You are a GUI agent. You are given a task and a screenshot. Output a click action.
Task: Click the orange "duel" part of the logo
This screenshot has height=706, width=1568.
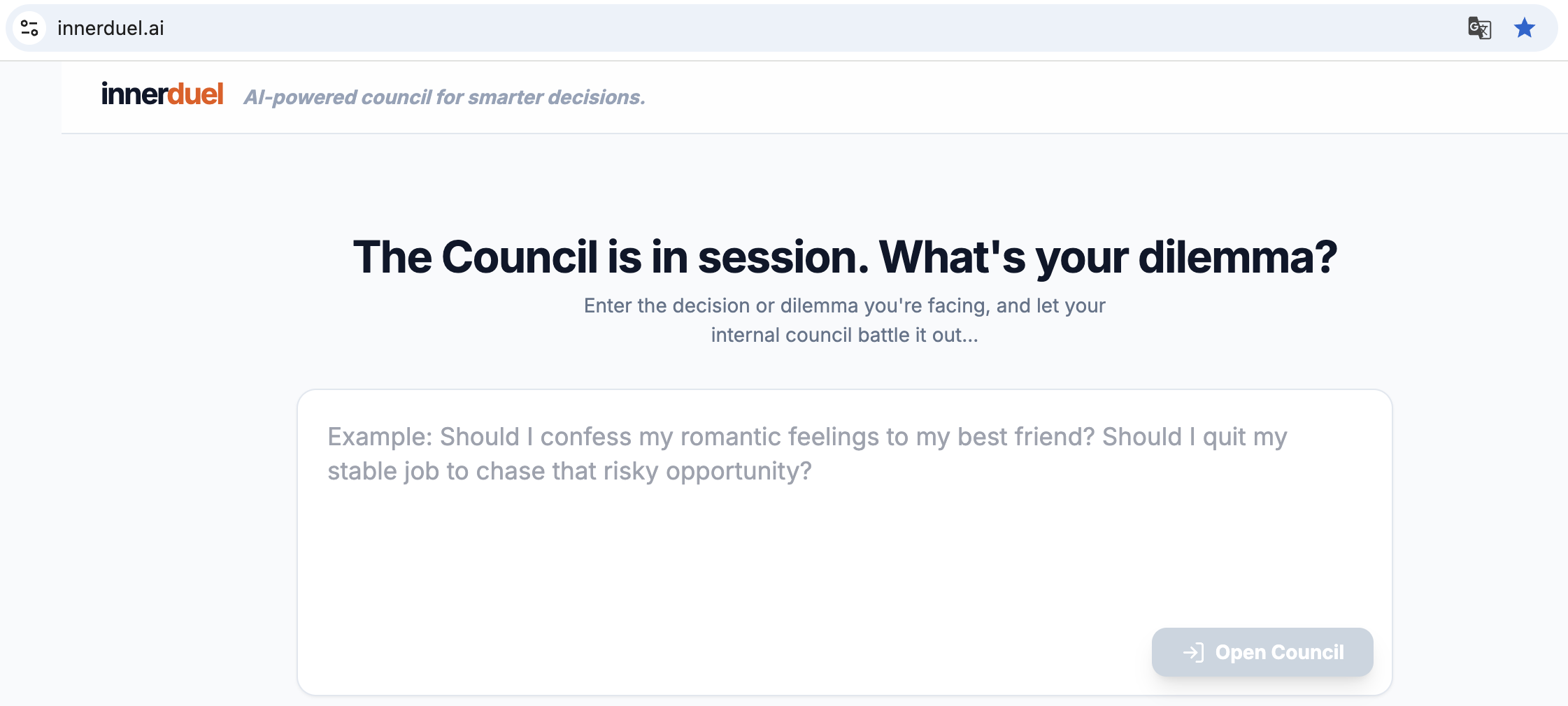coord(195,94)
